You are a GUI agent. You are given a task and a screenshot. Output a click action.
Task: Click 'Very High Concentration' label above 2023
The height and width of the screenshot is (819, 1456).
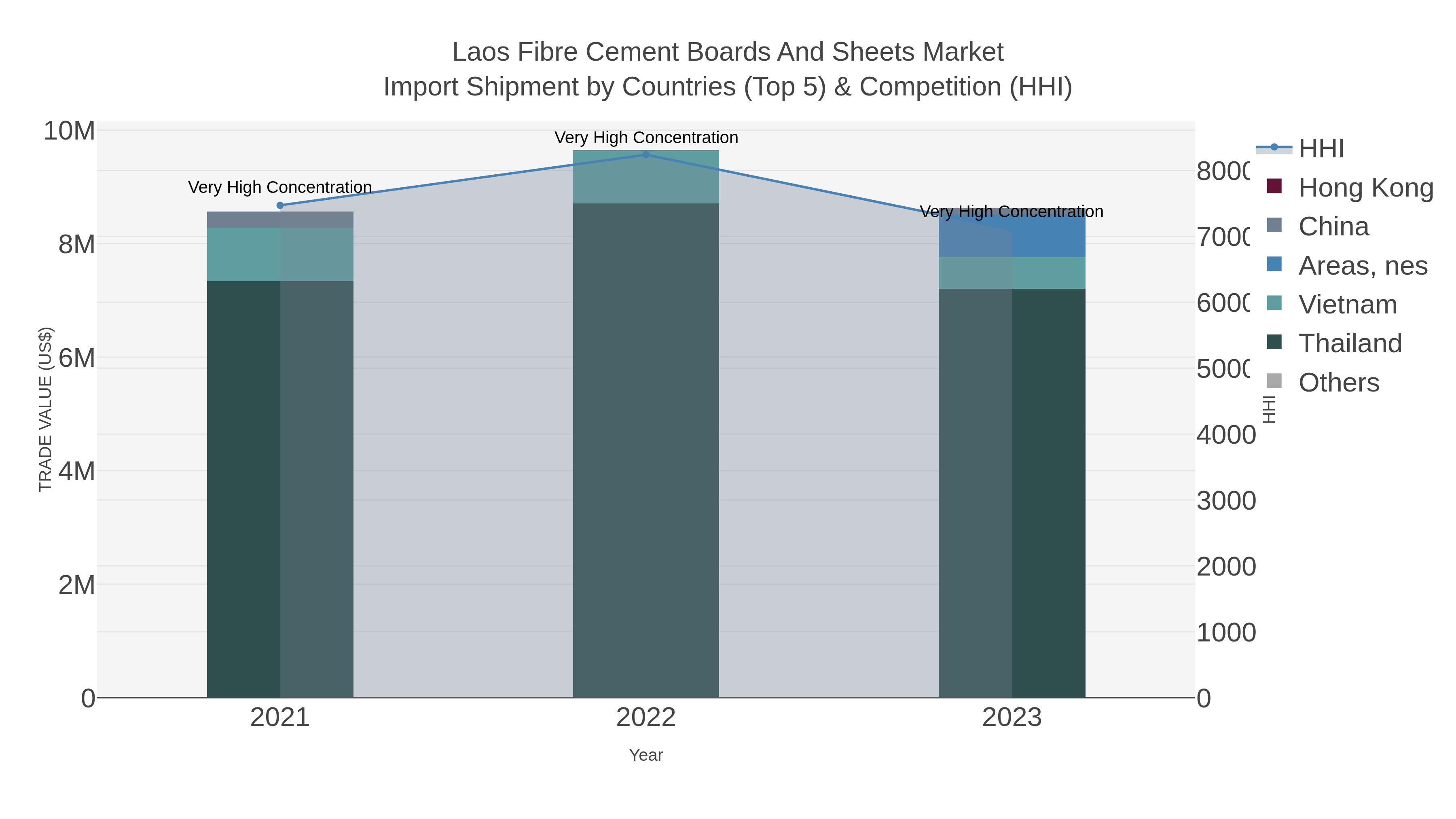click(1012, 212)
